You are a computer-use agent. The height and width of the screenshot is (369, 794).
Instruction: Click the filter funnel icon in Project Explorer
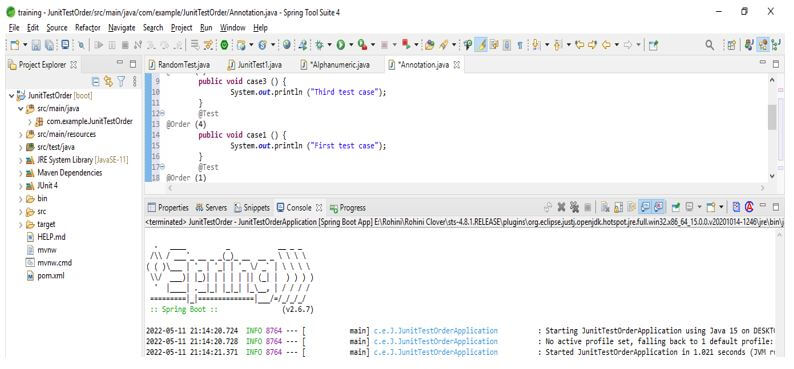click(121, 81)
